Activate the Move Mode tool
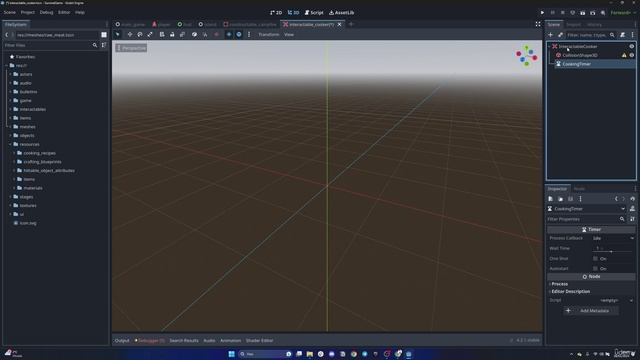640x360 pixels. (130, 35)
